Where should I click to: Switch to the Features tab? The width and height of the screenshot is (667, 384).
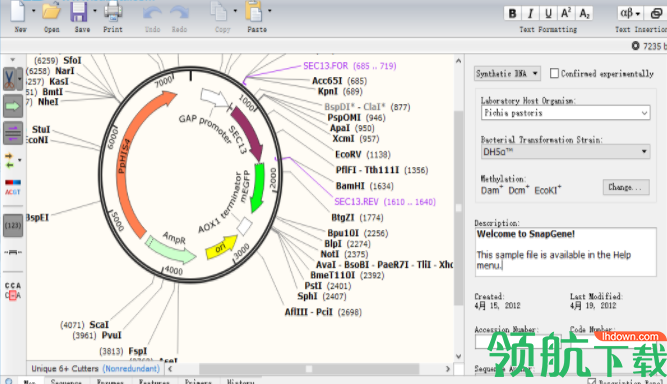[154, 381]
